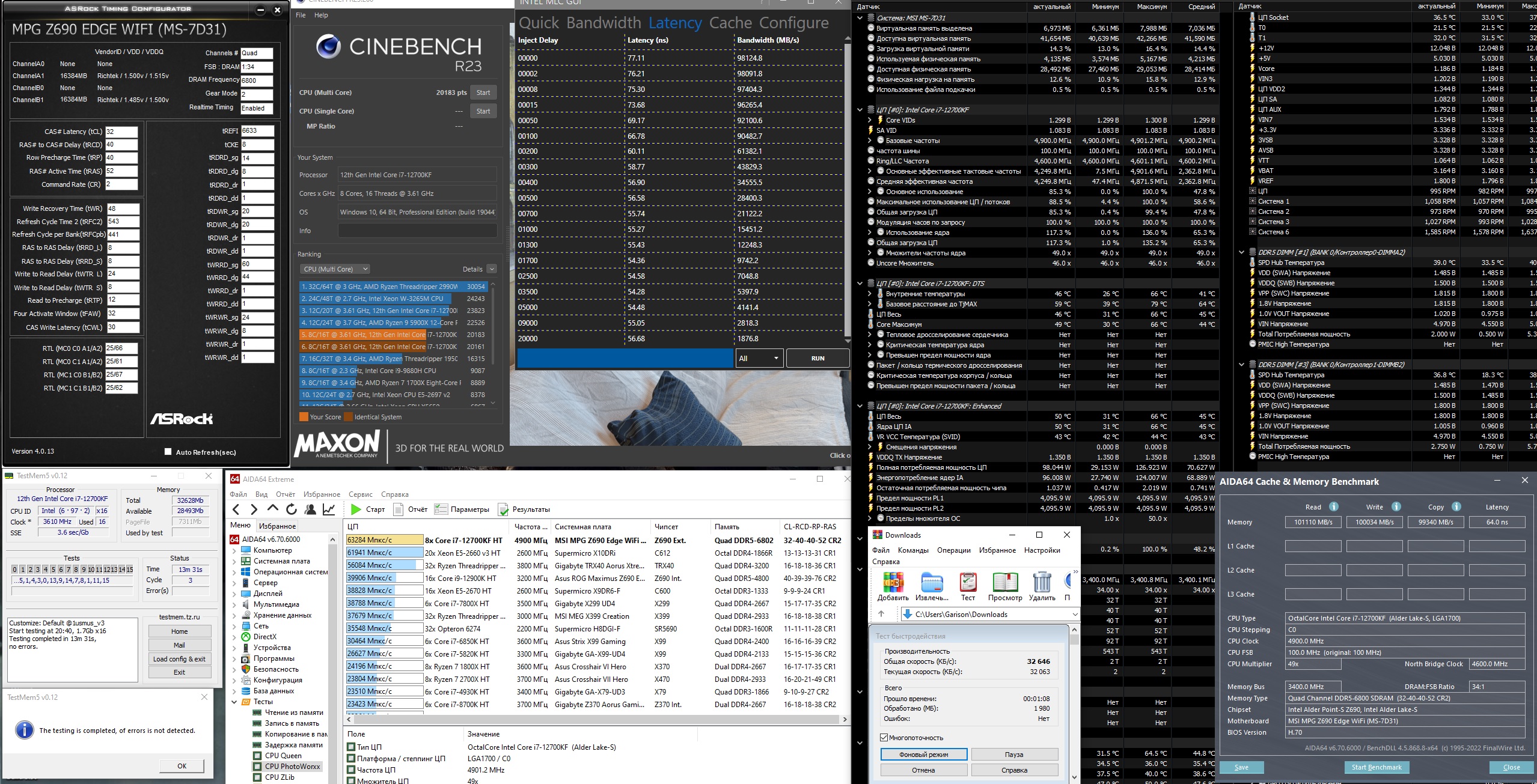Click the Read info icon in AIDA64 benchmark
This screenshot has width=1537, height=784.
[1333, 506]
